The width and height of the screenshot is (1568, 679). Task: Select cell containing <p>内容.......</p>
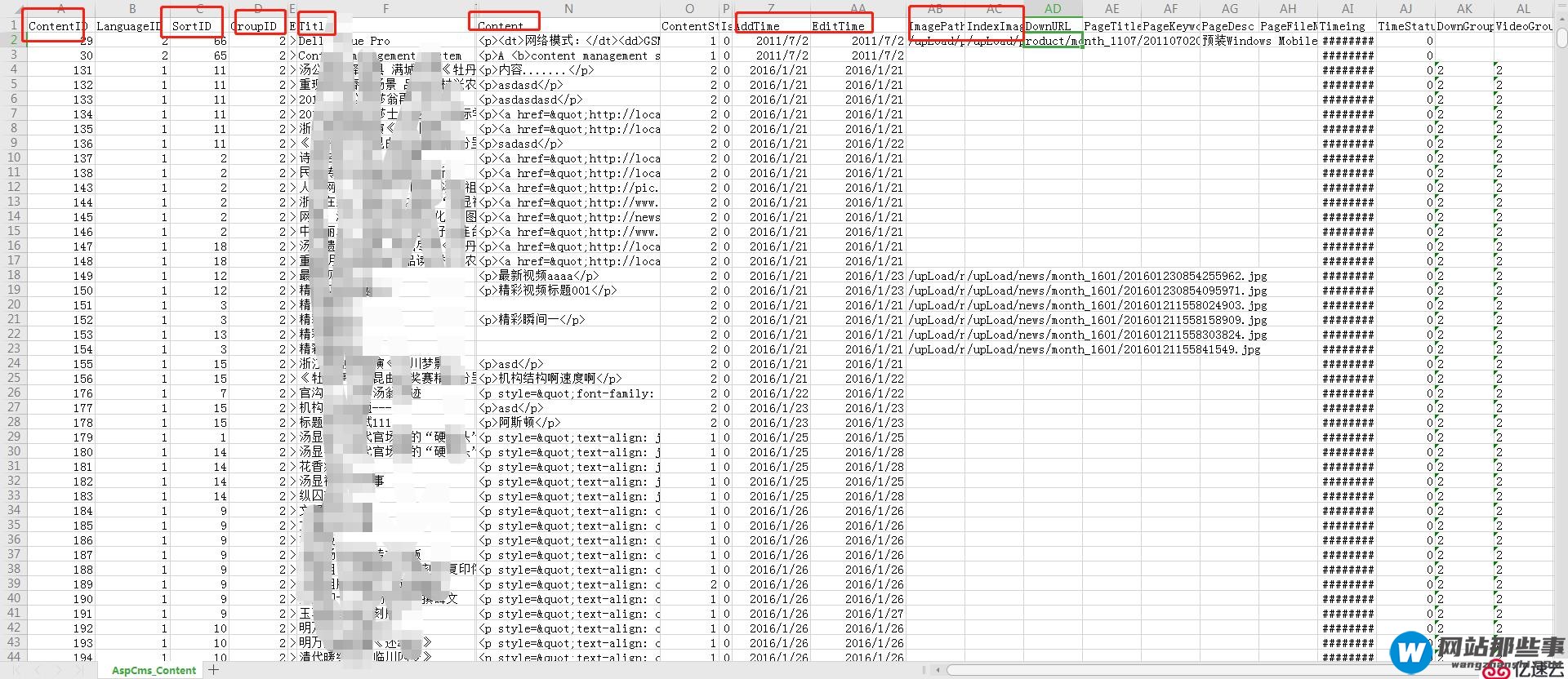(568, 69)
